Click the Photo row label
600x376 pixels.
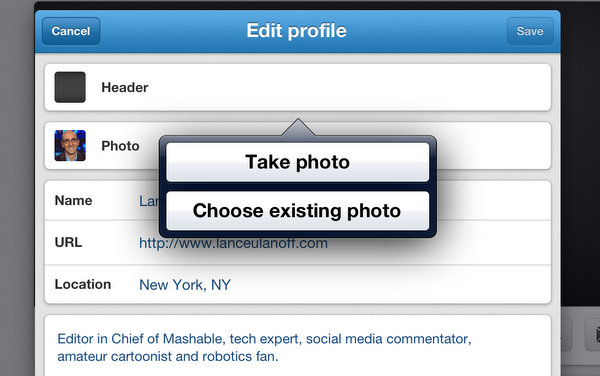point(120,146)
